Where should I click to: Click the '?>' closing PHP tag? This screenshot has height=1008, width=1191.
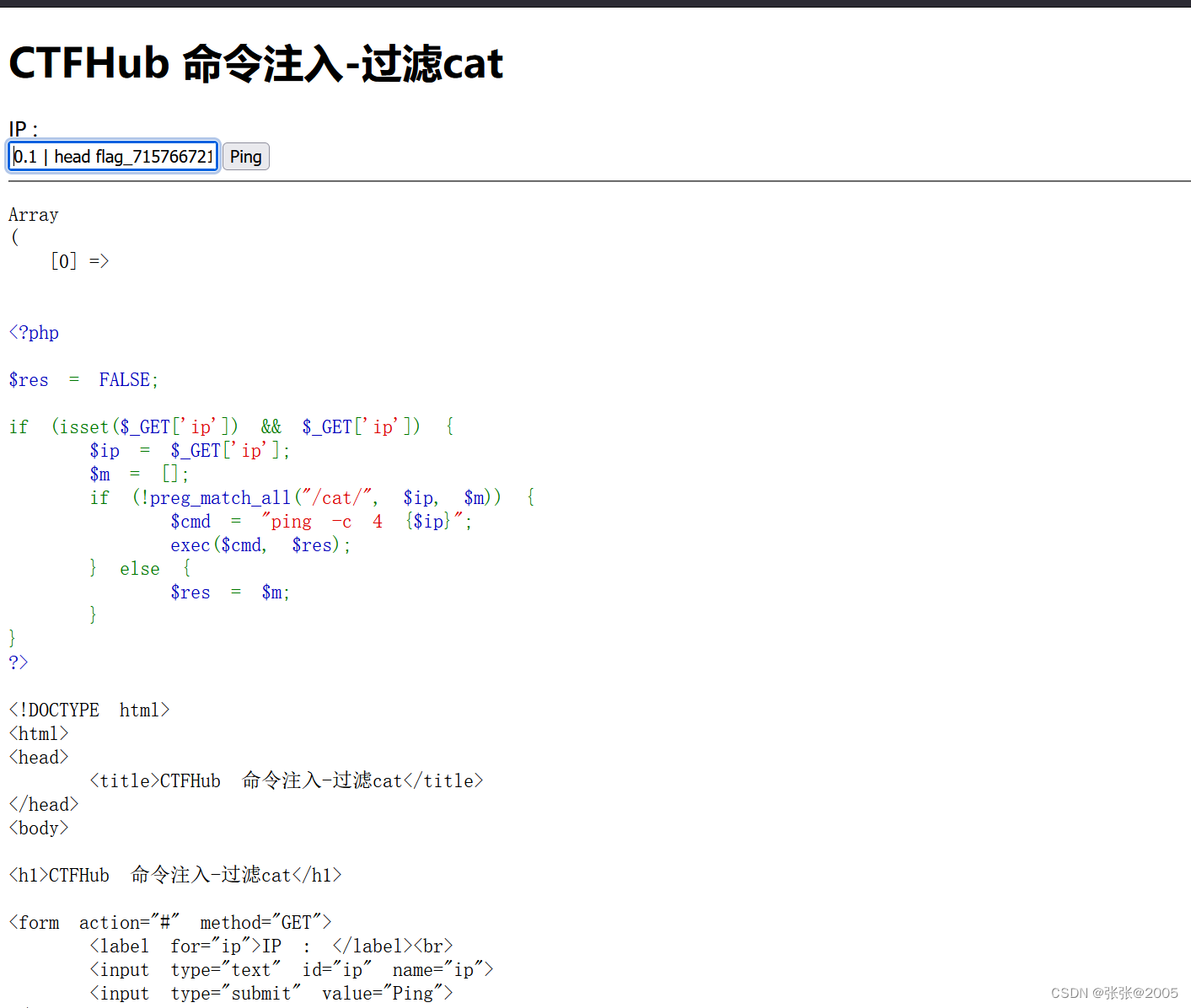pos(19,662)
